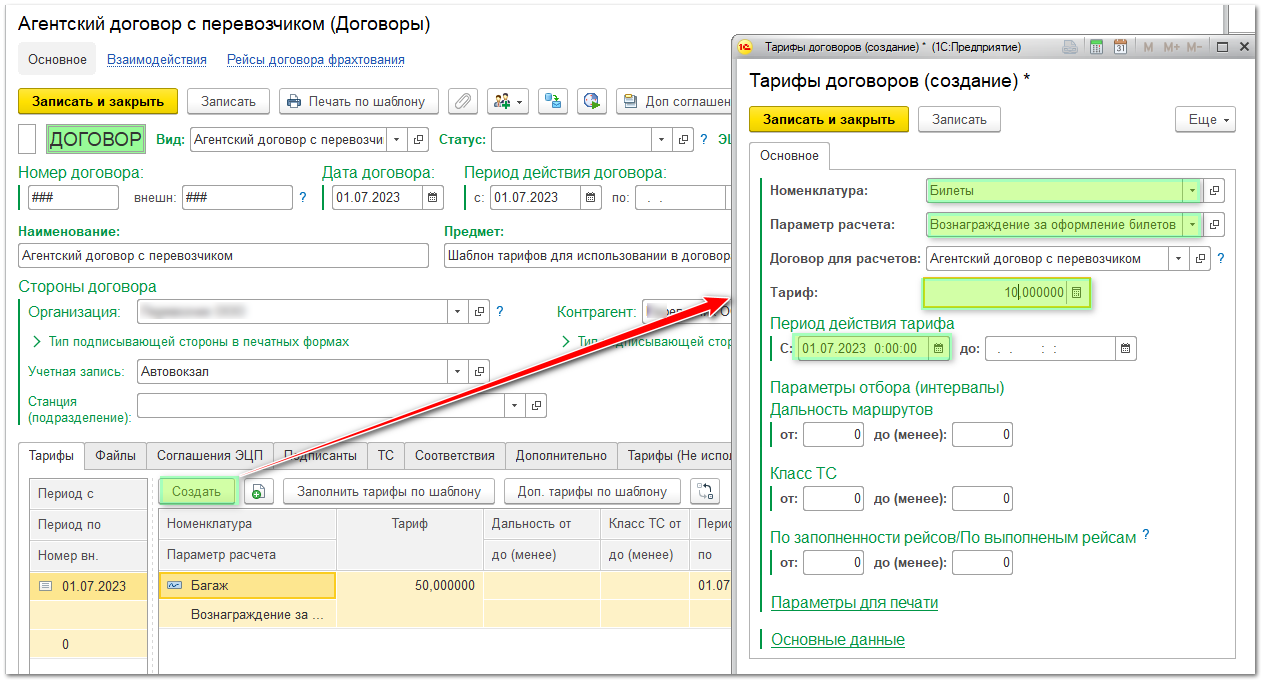
Task: Open the Номенклатура item form icon
Action: tap(1214, 190)
